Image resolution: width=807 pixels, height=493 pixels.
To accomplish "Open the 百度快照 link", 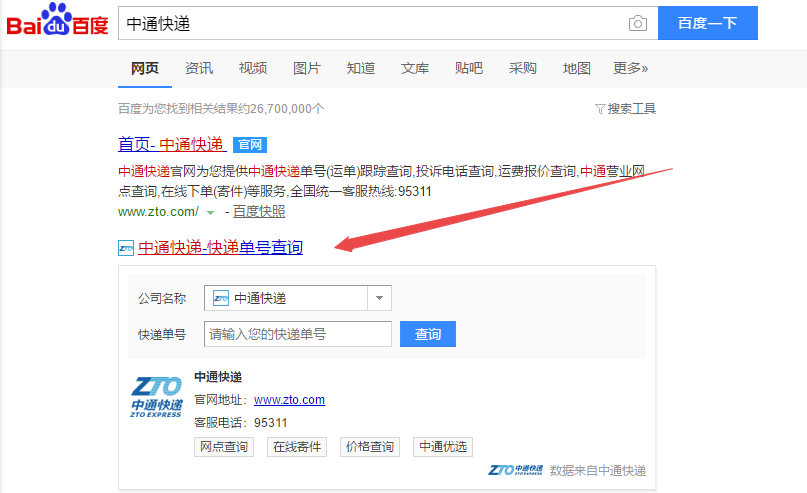I will pyautogui.click(x=259, y=212).
